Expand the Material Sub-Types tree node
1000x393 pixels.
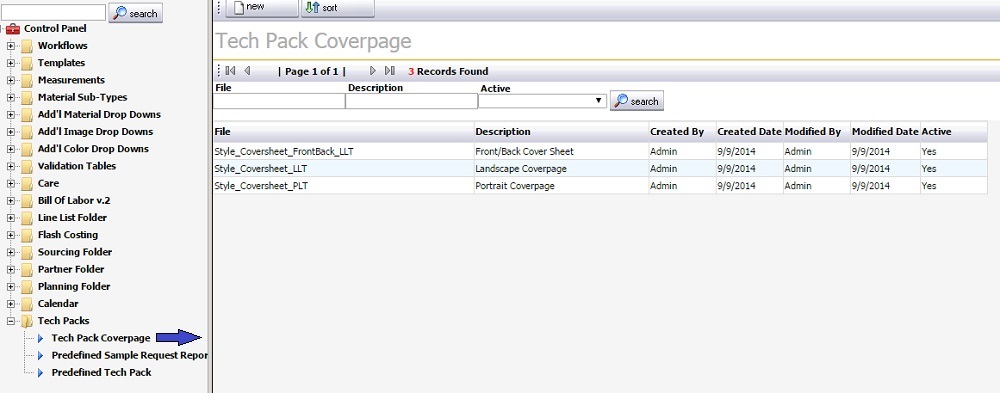click(11, 98)
